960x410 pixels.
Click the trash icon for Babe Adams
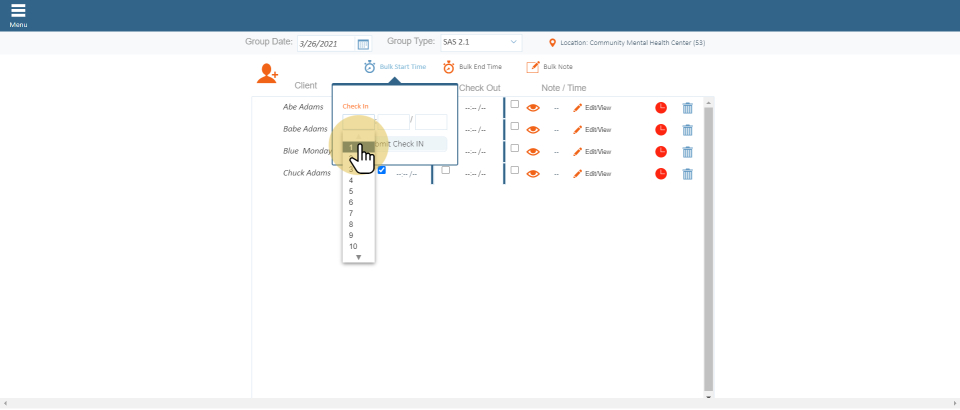(687, 129)
